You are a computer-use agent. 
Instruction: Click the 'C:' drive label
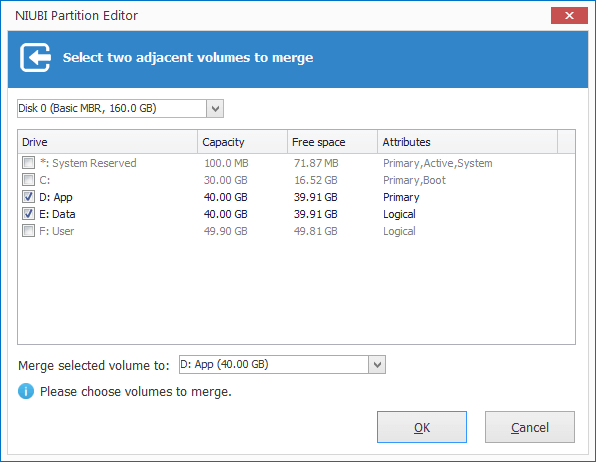[x=44, y=180]
